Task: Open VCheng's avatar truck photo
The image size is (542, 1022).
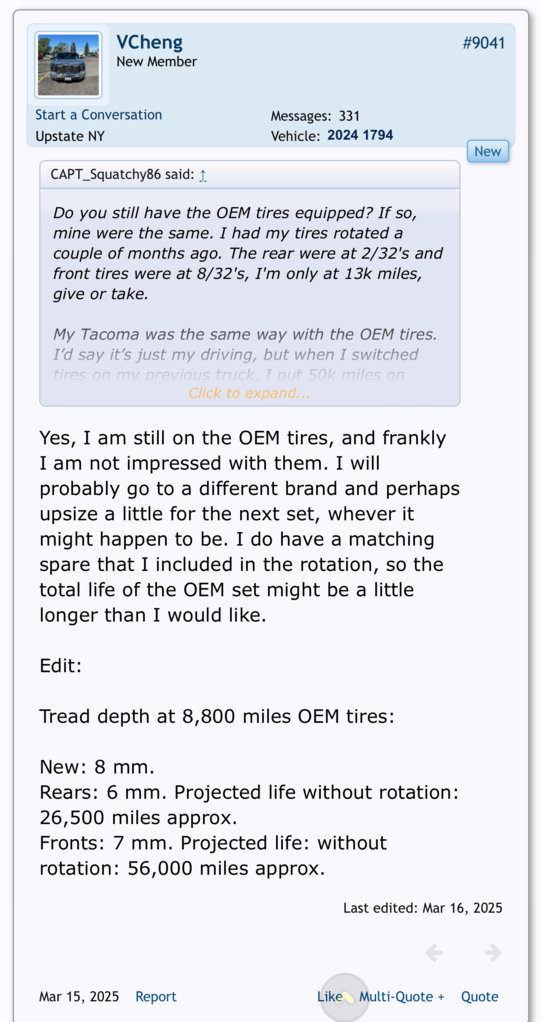Action: (68, 65)
